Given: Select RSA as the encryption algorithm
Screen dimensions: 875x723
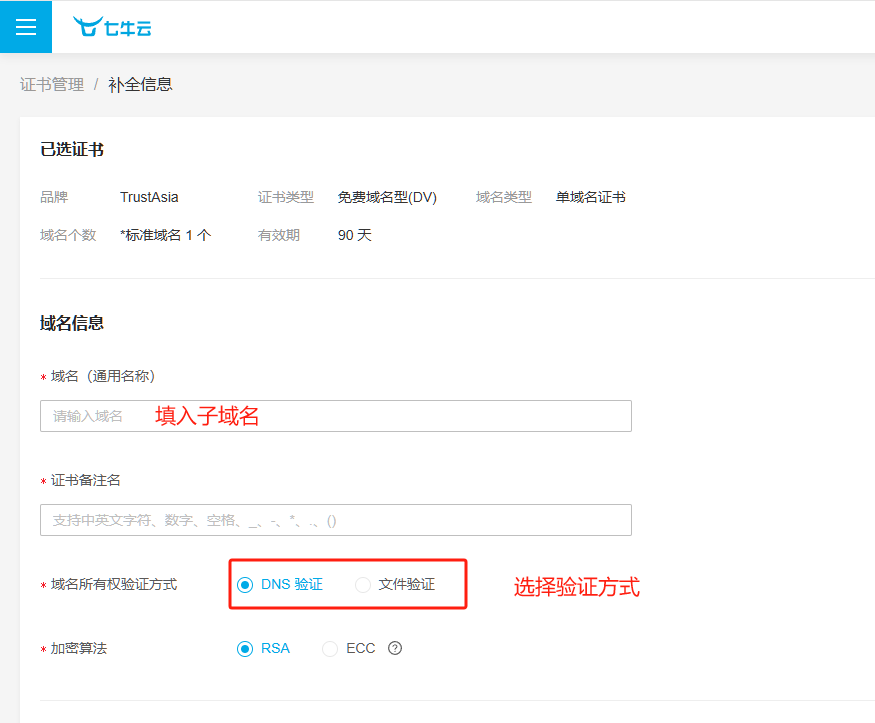Looking at the screenshot, I should [245, 649].
